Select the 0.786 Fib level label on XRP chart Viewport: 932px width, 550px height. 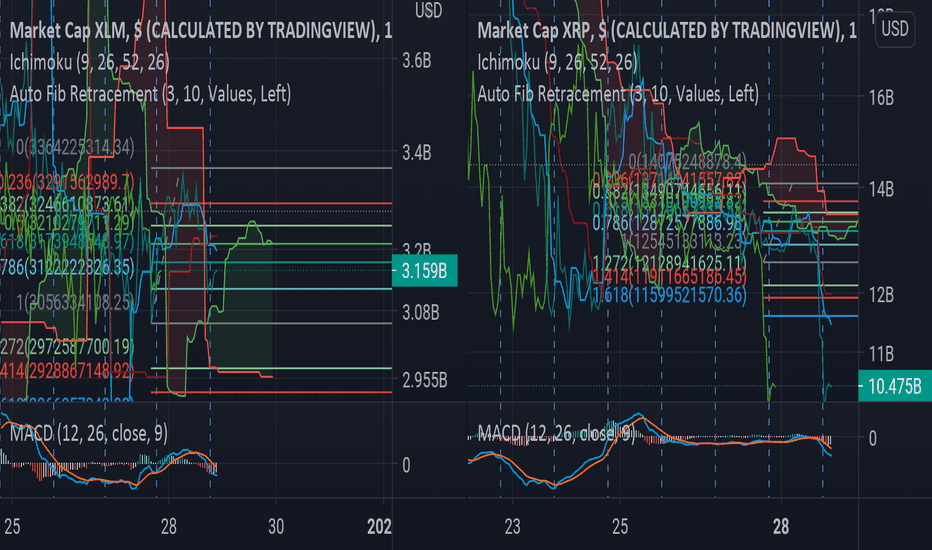click(x=669, y=223)
